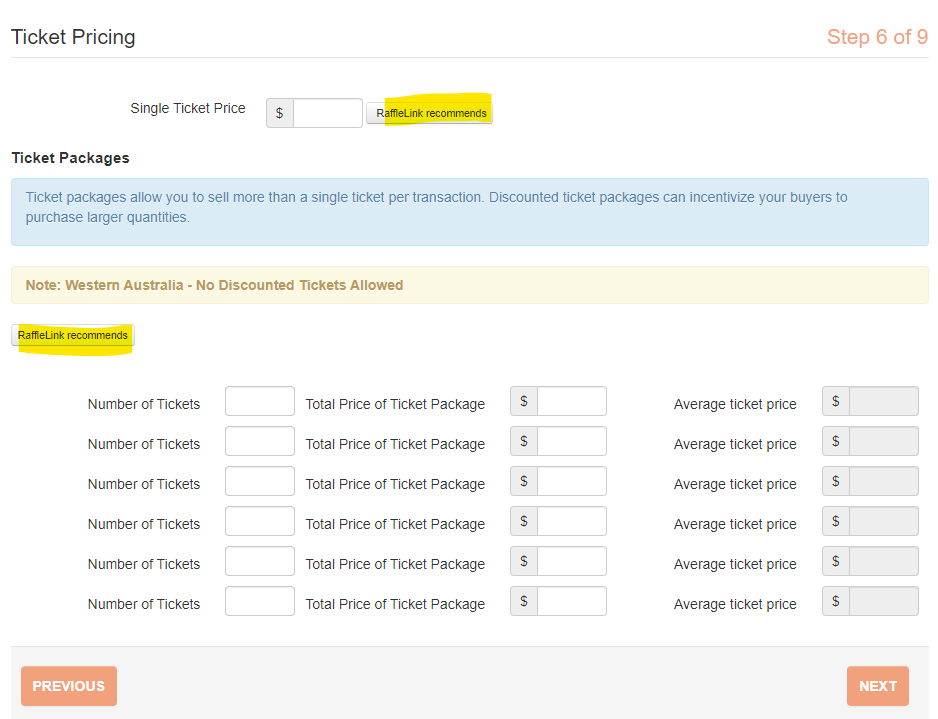Screen dimensions: 938x719
Task: Click the first row Average ticket price field
Action: 883,402
